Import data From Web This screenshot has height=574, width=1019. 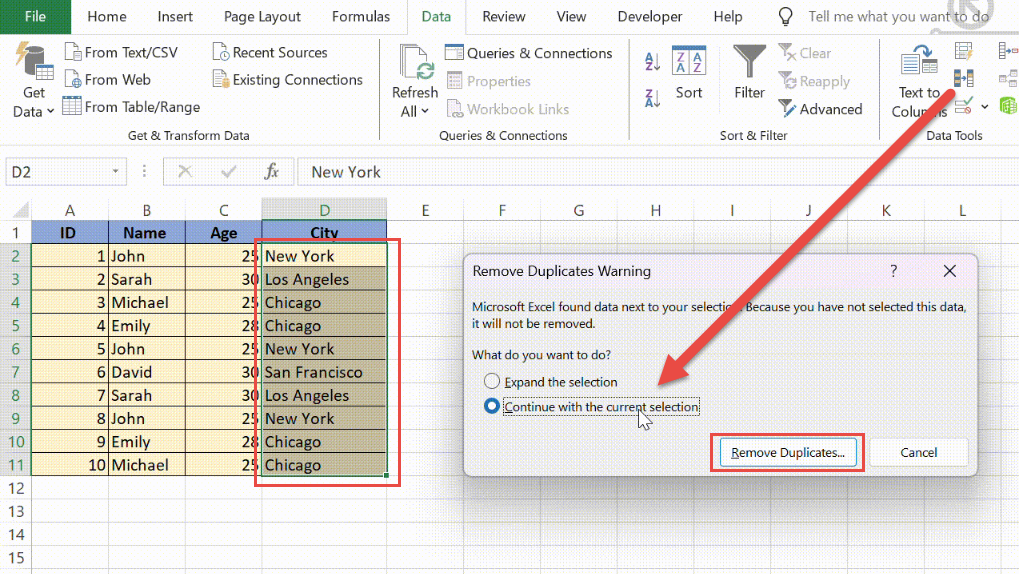tap(108, 79)
